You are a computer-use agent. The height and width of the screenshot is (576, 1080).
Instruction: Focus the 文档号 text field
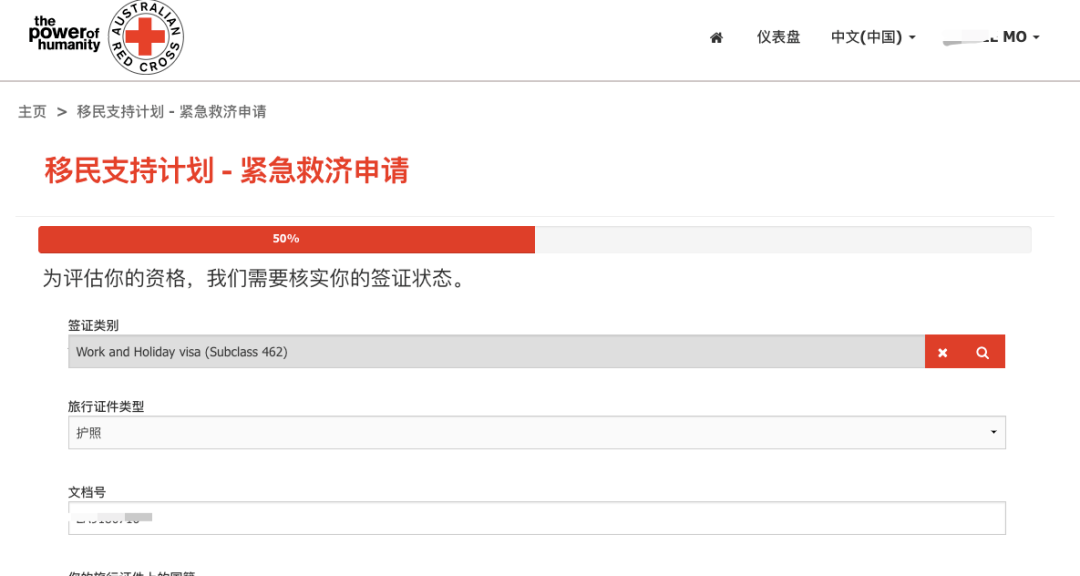(x=536, y=518)
